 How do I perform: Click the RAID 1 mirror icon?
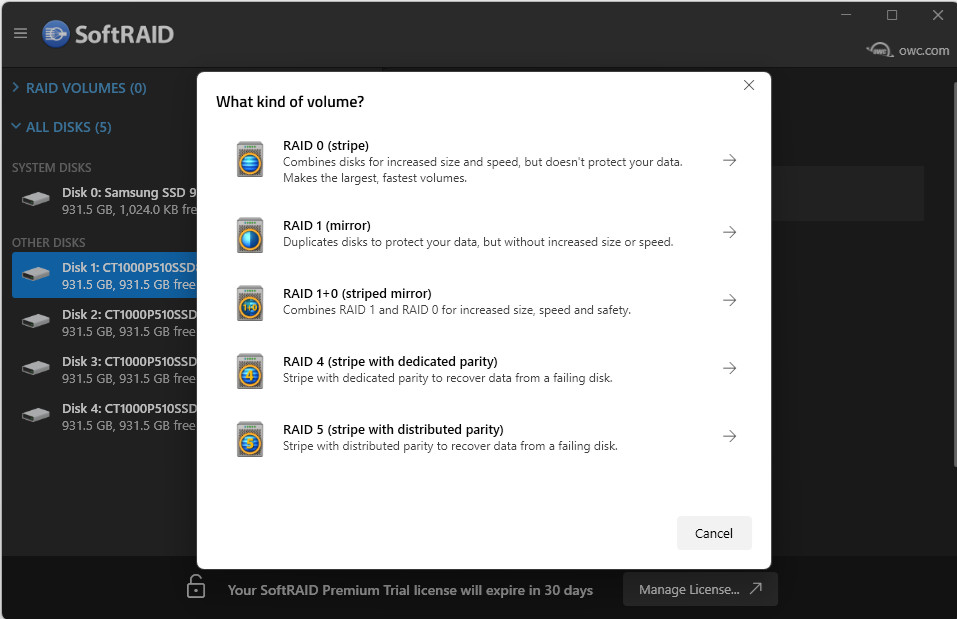point(250,235)
